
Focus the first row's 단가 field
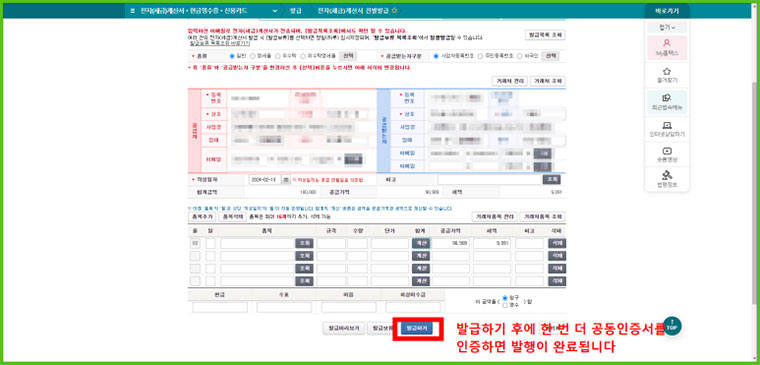pyautogui.click(x=390, y=243)
